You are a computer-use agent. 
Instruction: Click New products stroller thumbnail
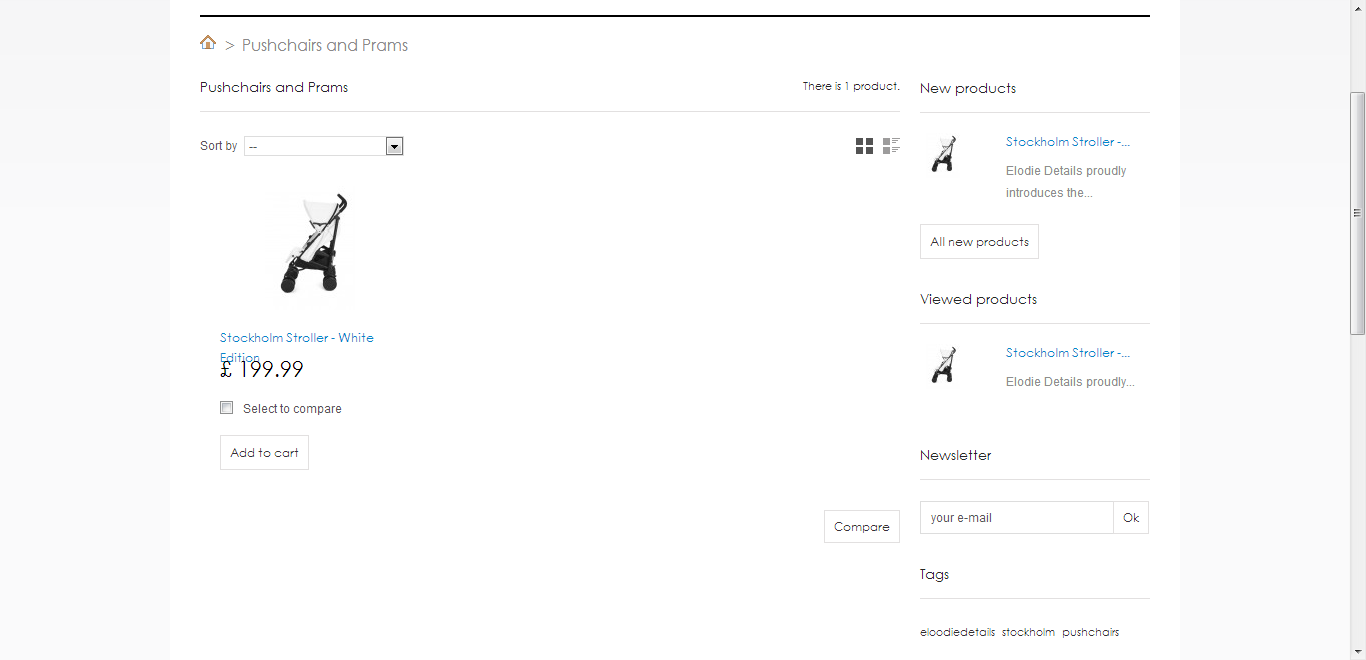click(943, 154)
